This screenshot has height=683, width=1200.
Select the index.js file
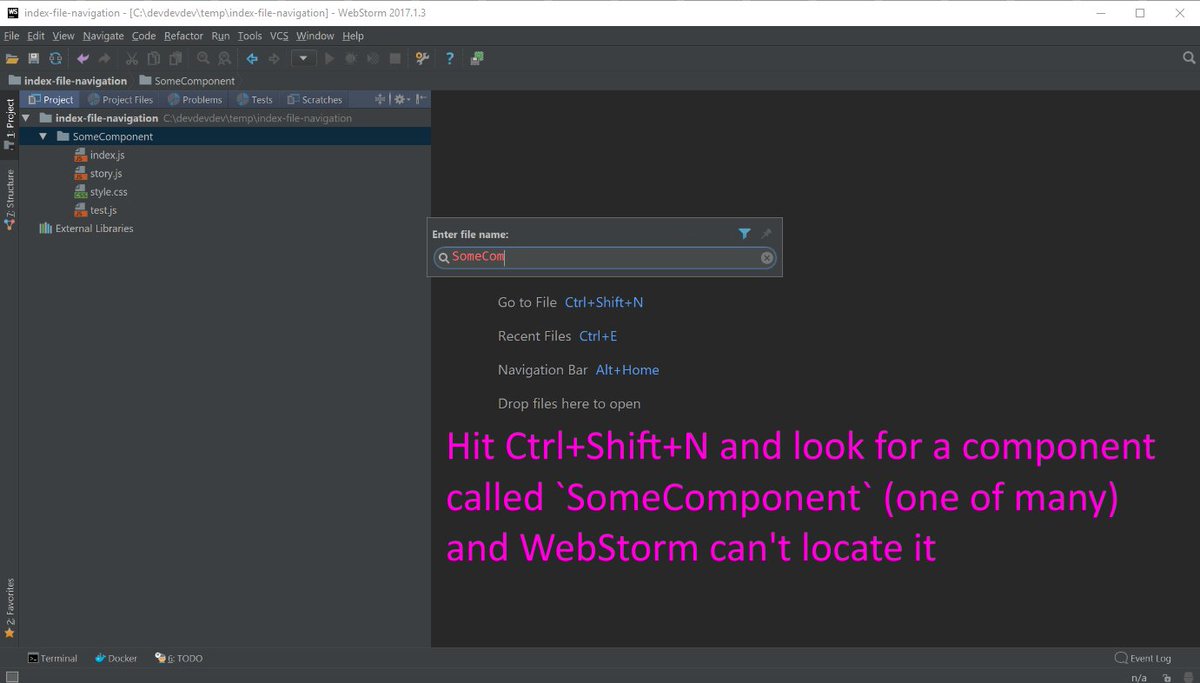(x=100, y=155)
